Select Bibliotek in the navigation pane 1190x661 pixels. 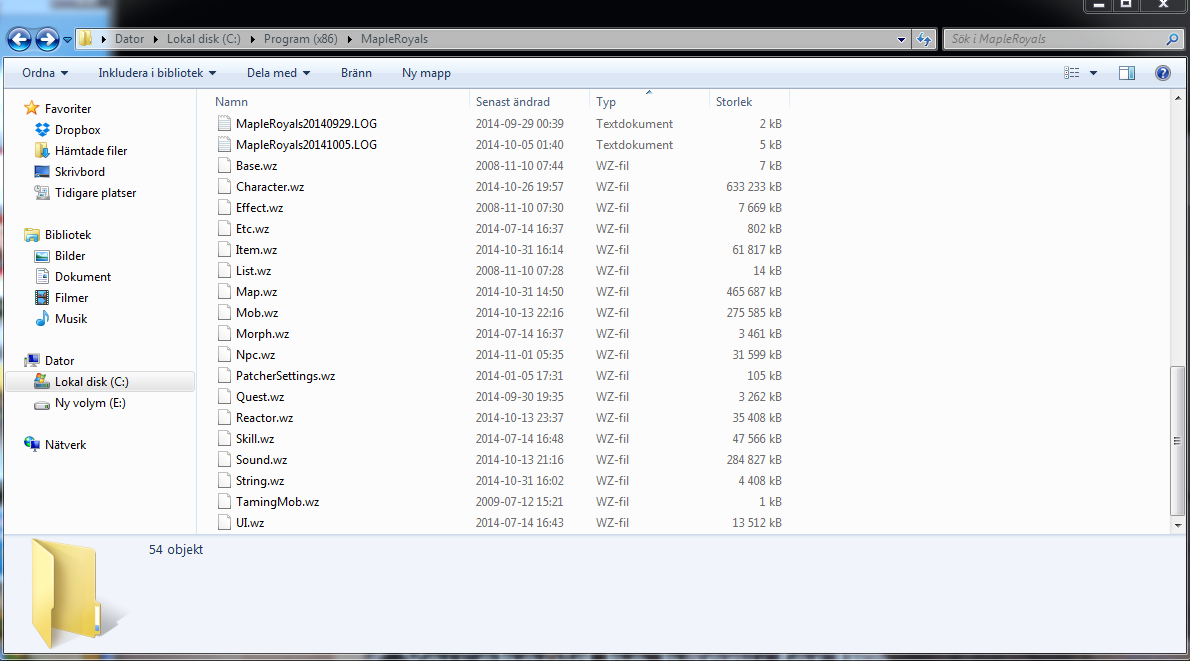(68, 234)
